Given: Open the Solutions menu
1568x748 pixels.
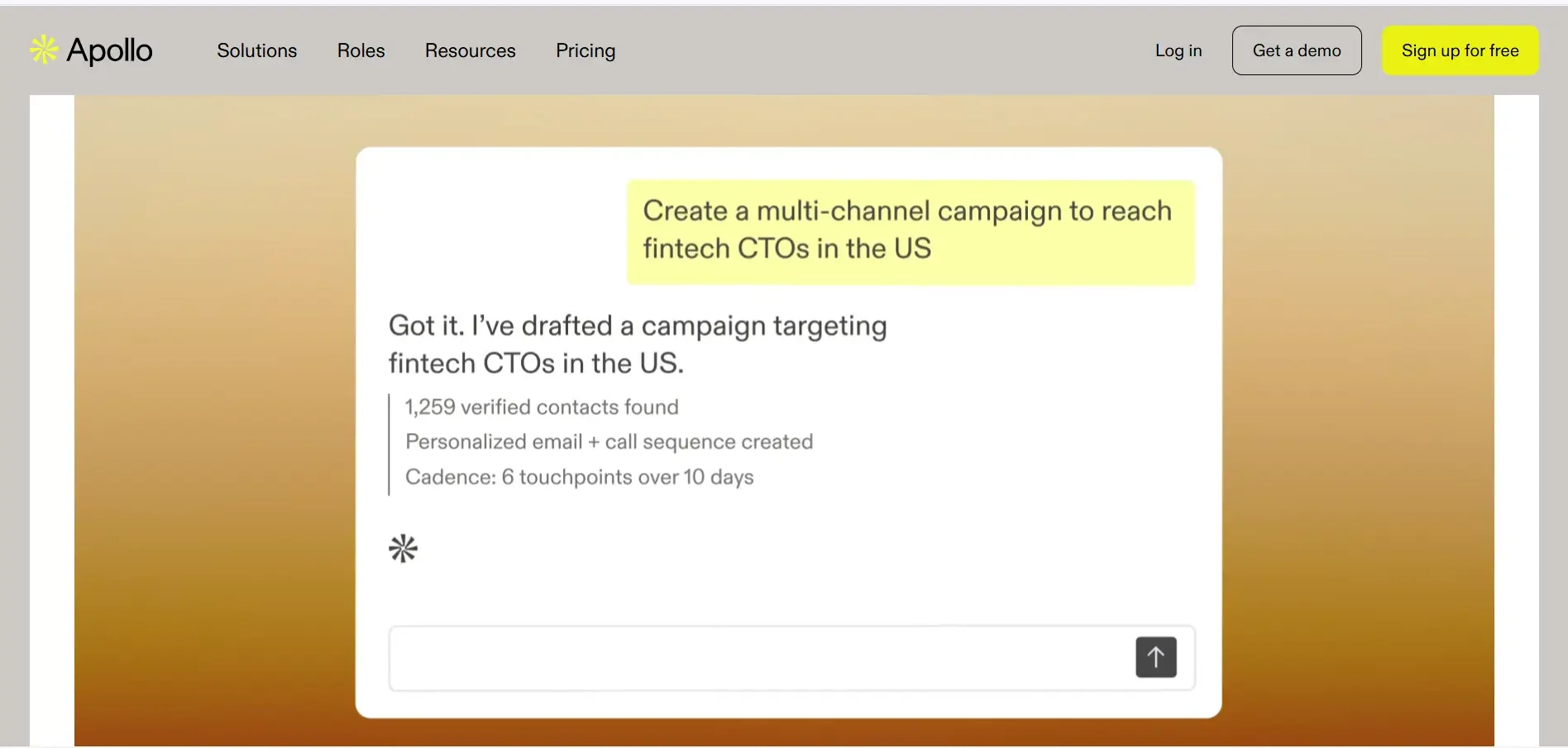Looking at the screenshot, I should point(257,50).
